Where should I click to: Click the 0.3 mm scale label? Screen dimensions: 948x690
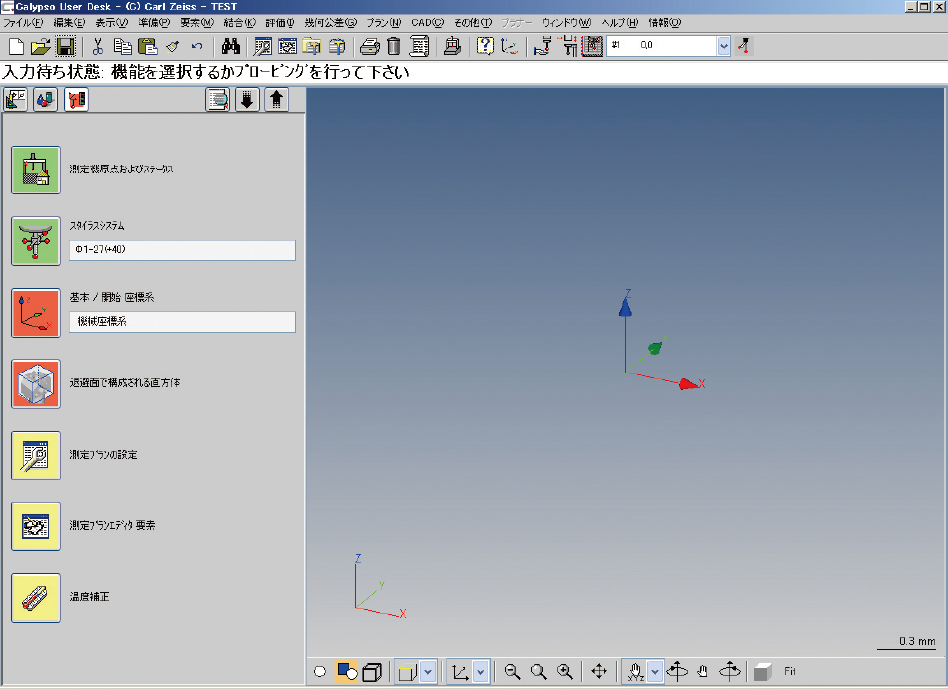tap(917, 641)
